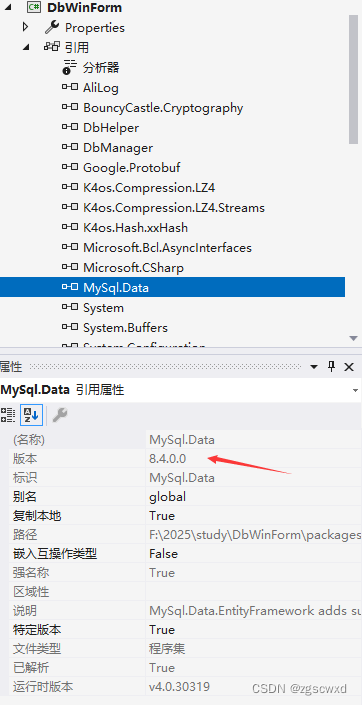This screenshot has height=705, width=362.
Task: Click the DbHelper reference icon
Action: coord(70,127)
